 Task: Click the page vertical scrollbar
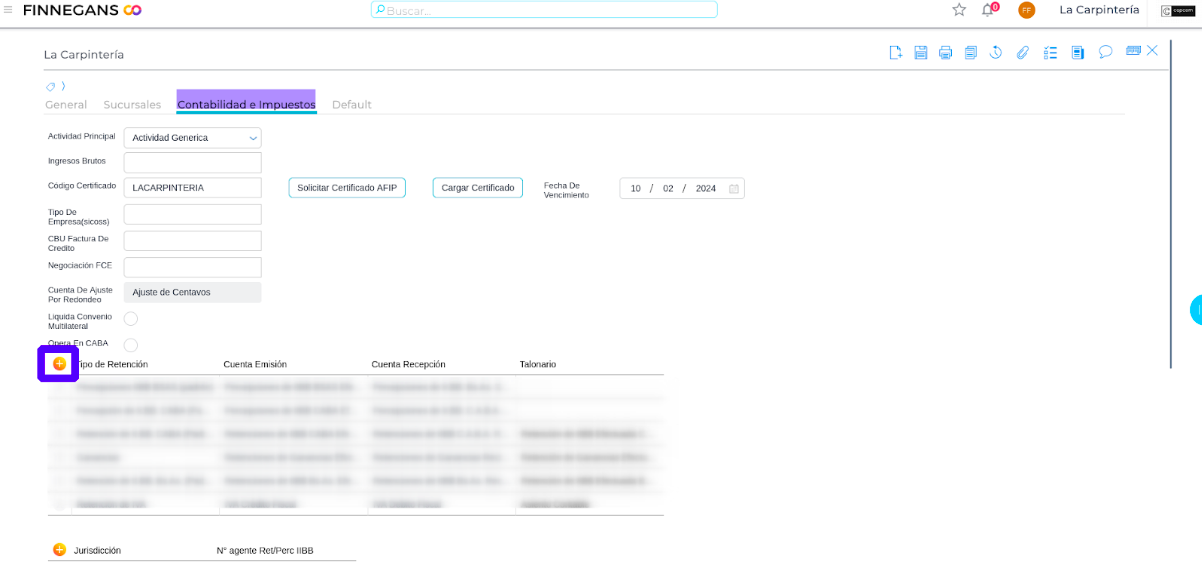[1170, 204]
